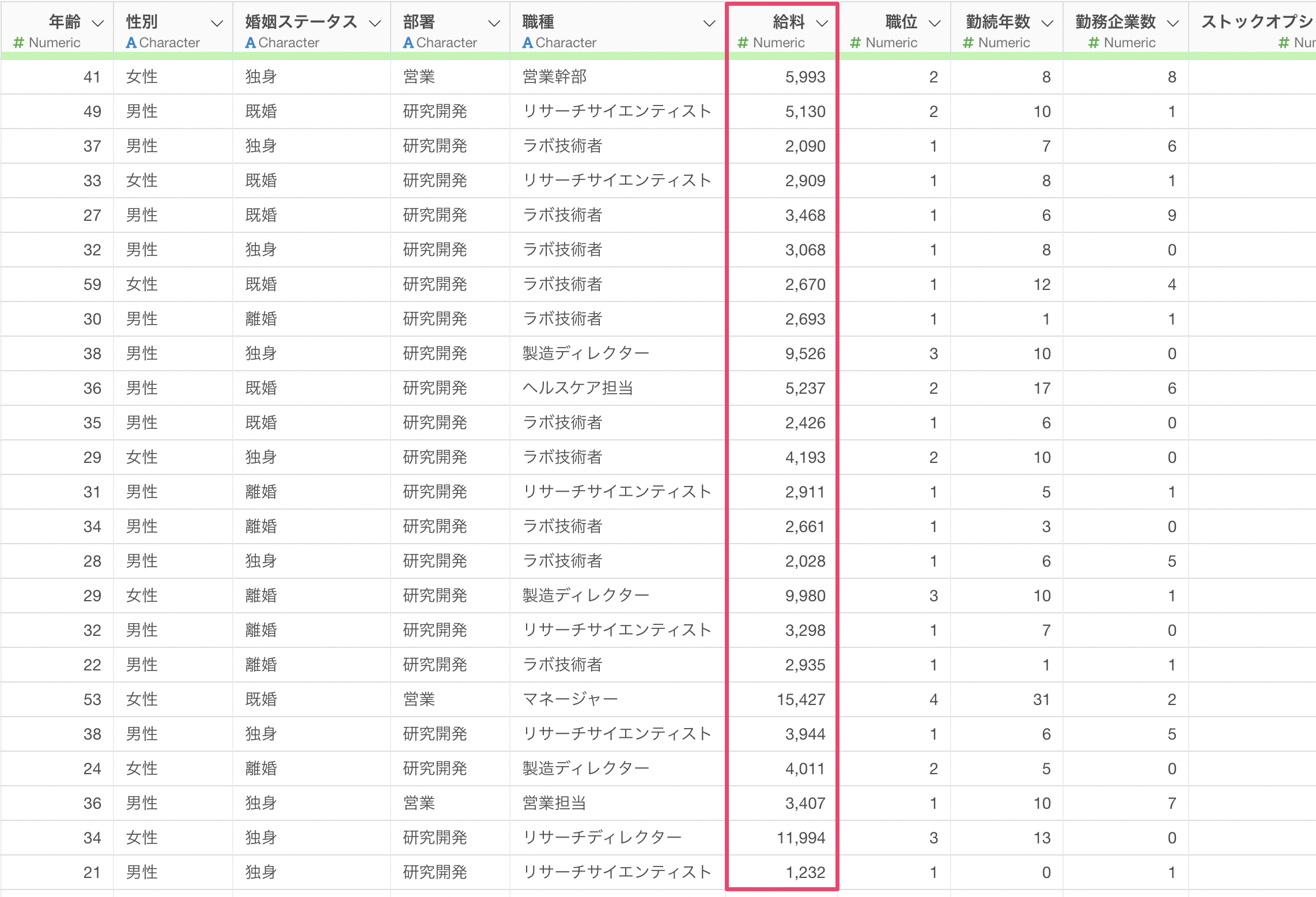Open the 年齢 column dropdown menu
Image resolution: width=1316 pixels, height=897 pixels.
coord(98,23)
